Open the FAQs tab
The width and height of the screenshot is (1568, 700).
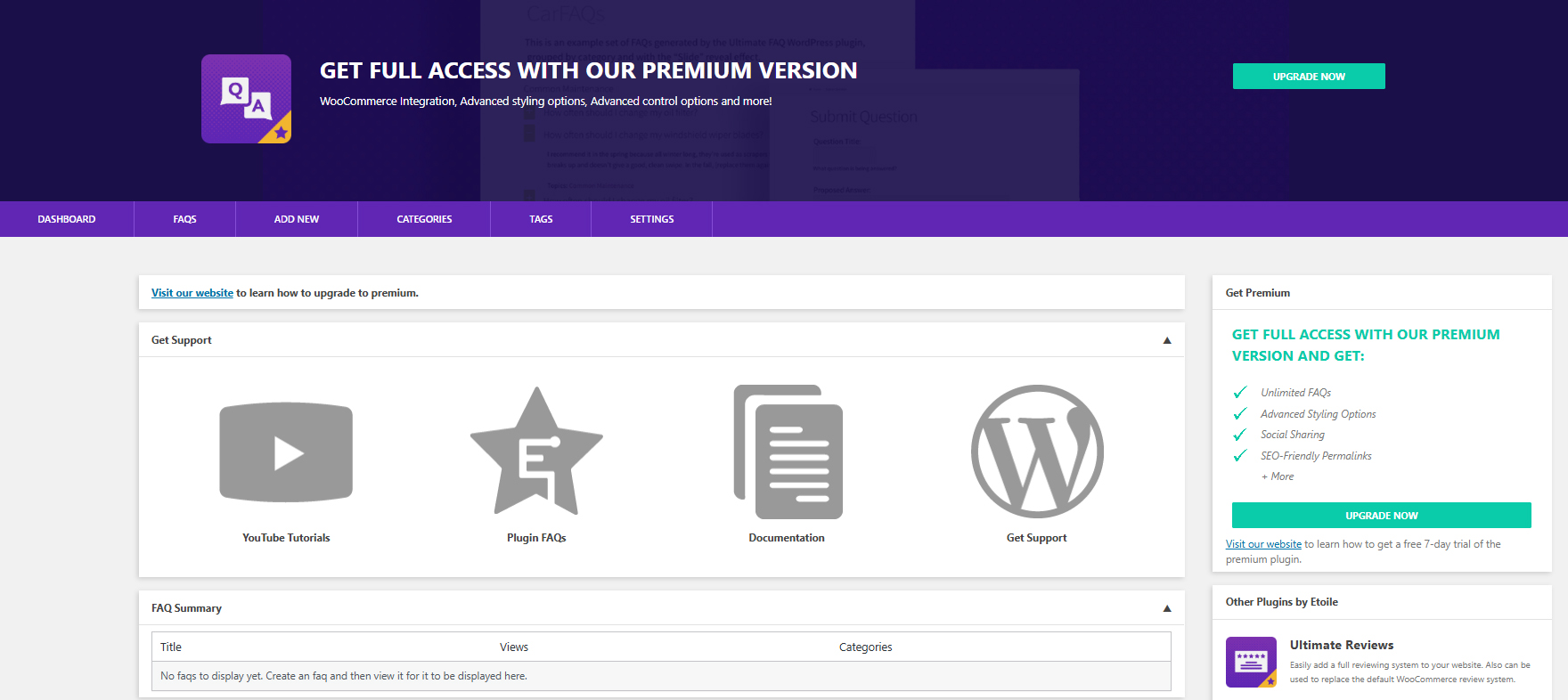pyautogui.click(x=184, y=219)
